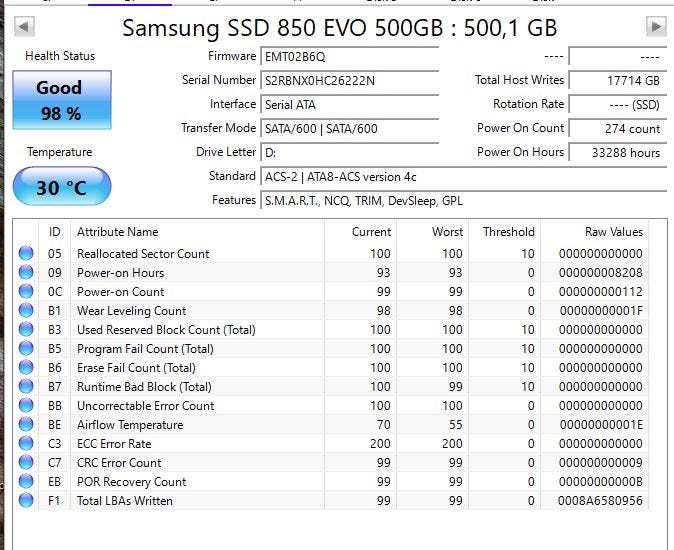
Task: Click Rotation Rate value ---- (SSD)
Action: (x=618, y=104)
